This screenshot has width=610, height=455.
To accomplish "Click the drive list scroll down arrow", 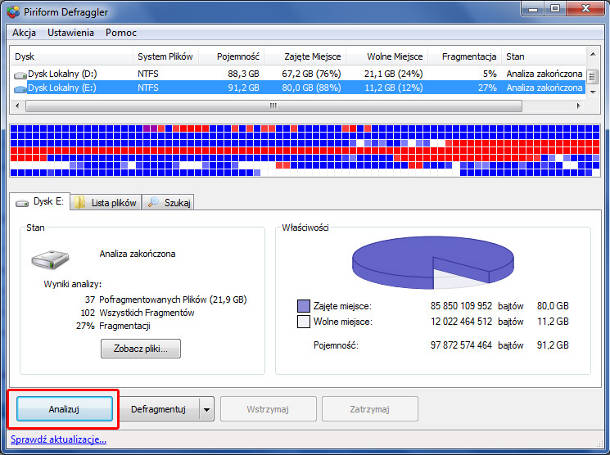I will click(592, 92).
